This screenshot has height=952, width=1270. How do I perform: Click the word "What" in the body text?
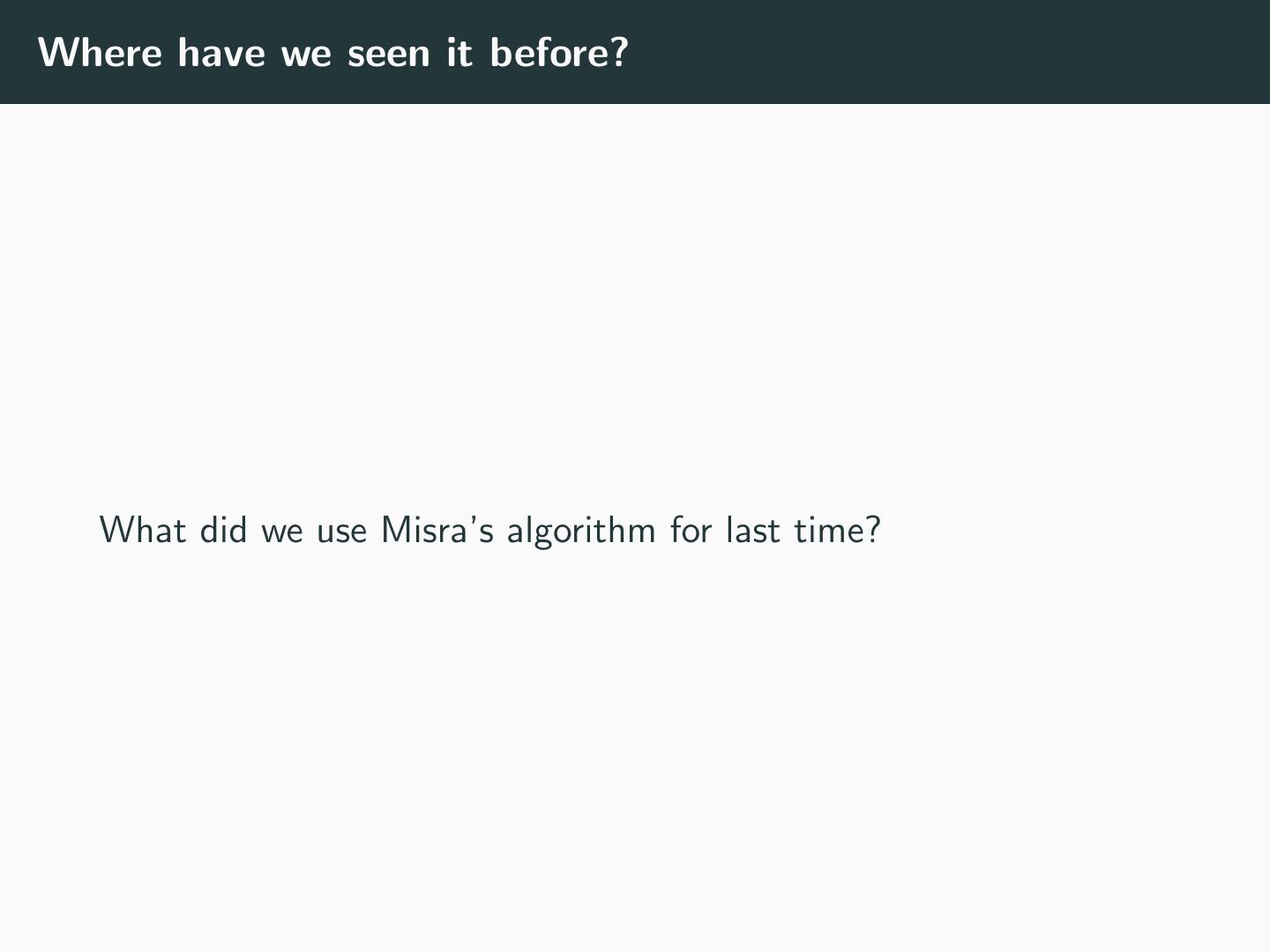[x=143, y=531]
